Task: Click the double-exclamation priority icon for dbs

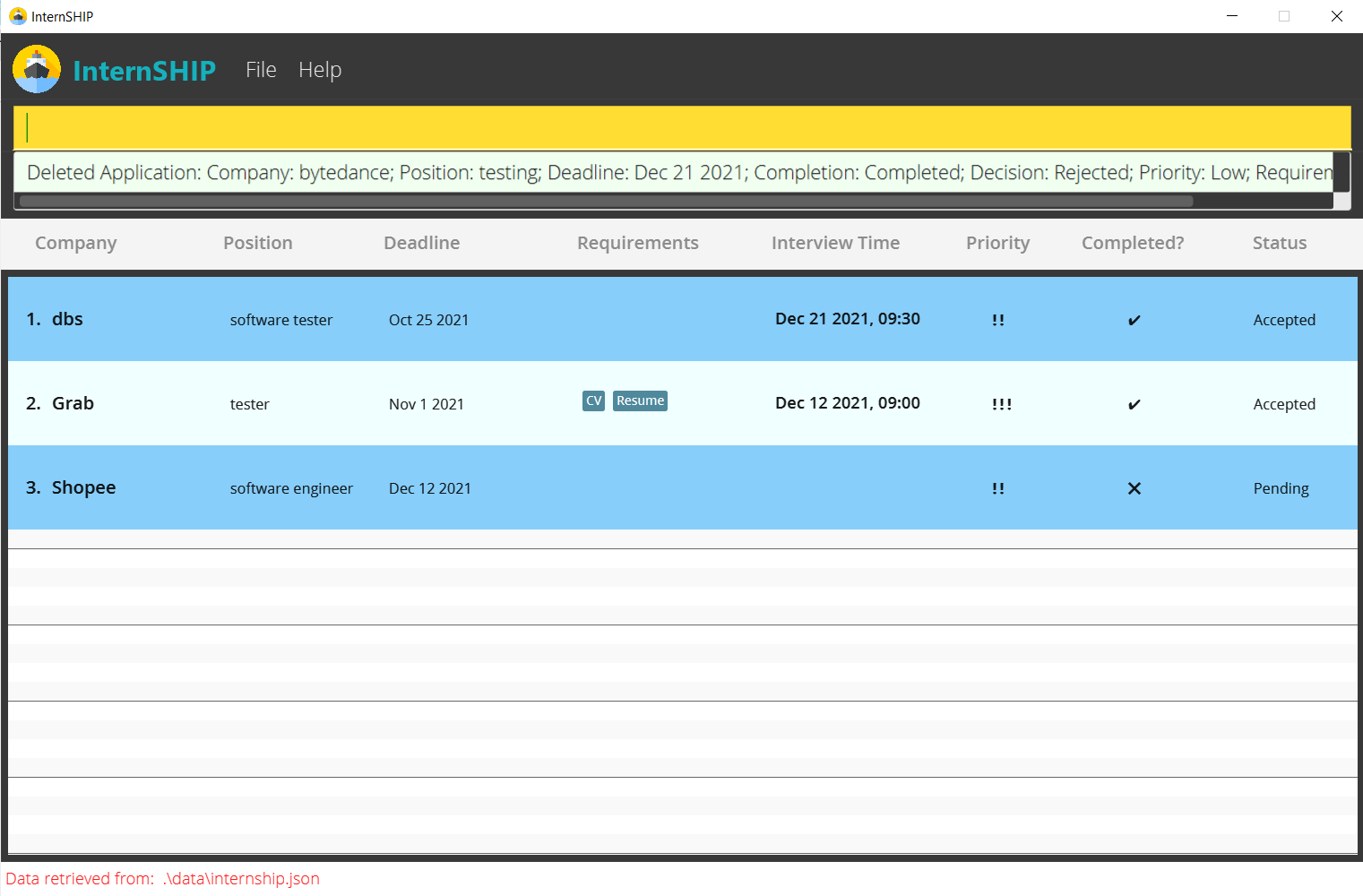Action: [x=998, y=320]
